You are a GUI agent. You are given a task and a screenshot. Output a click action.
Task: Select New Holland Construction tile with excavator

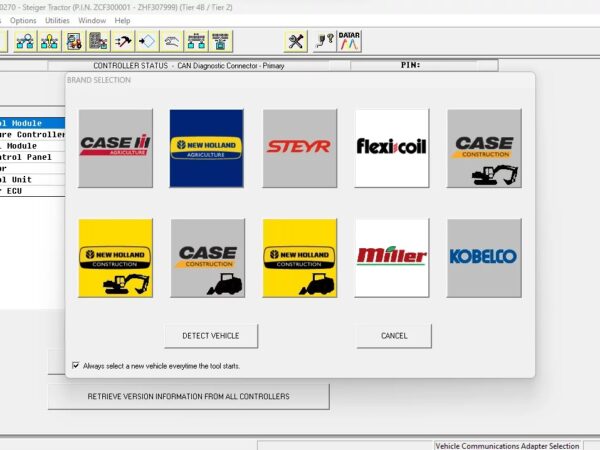click(116, 258)
